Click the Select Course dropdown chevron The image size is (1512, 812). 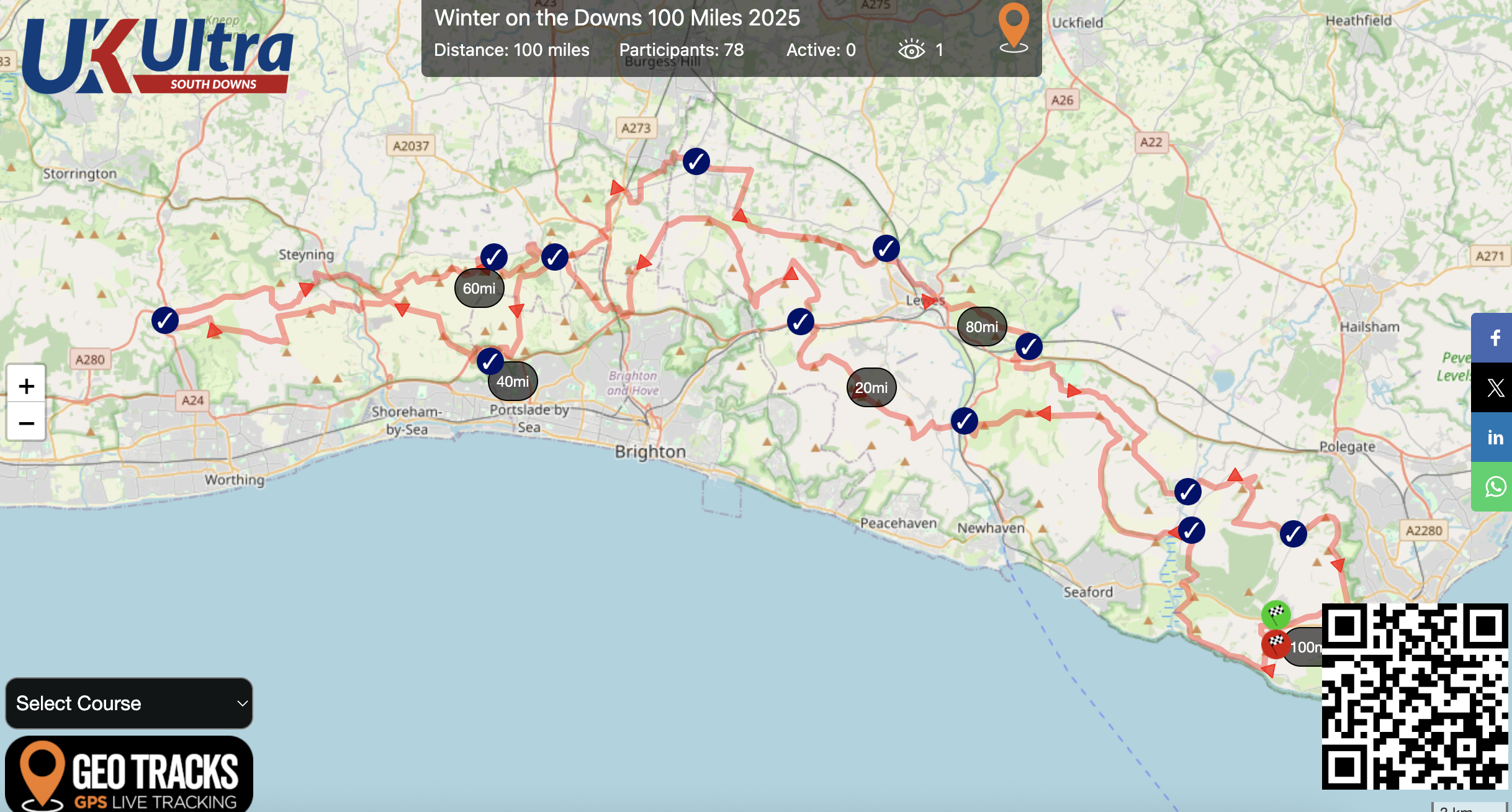(242, 703)
